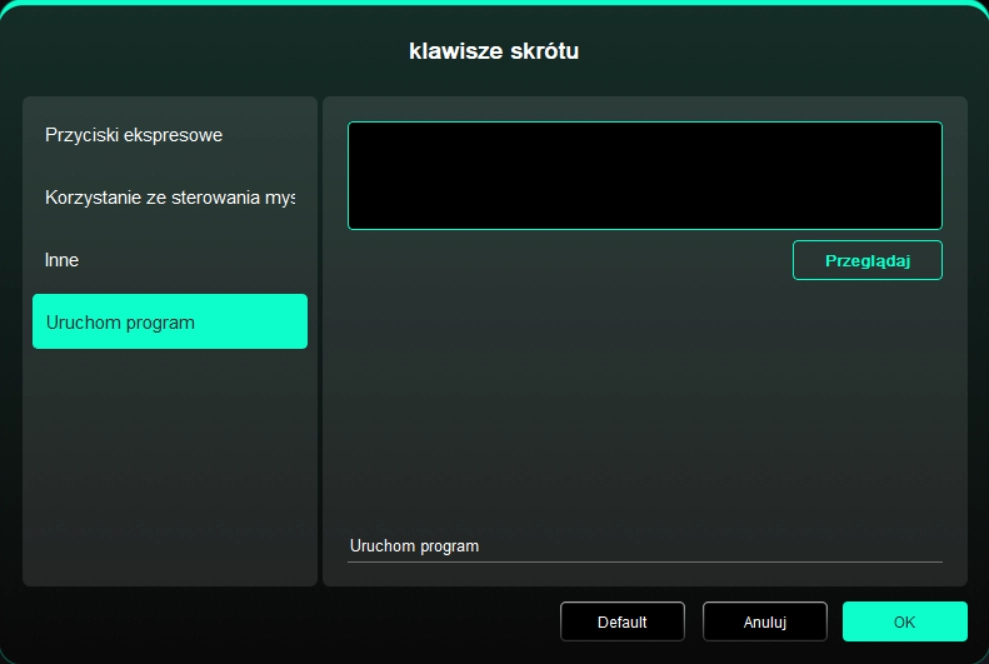Screen dimensions: 989x664
Task: Focus the Uruchom program name field
Action: (x=644, y=547)
